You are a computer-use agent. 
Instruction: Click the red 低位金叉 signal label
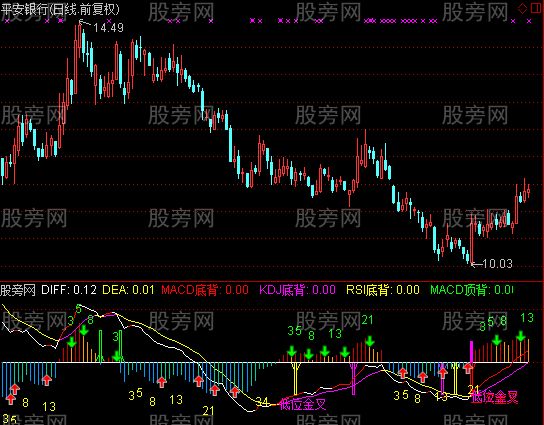(495, 397)
